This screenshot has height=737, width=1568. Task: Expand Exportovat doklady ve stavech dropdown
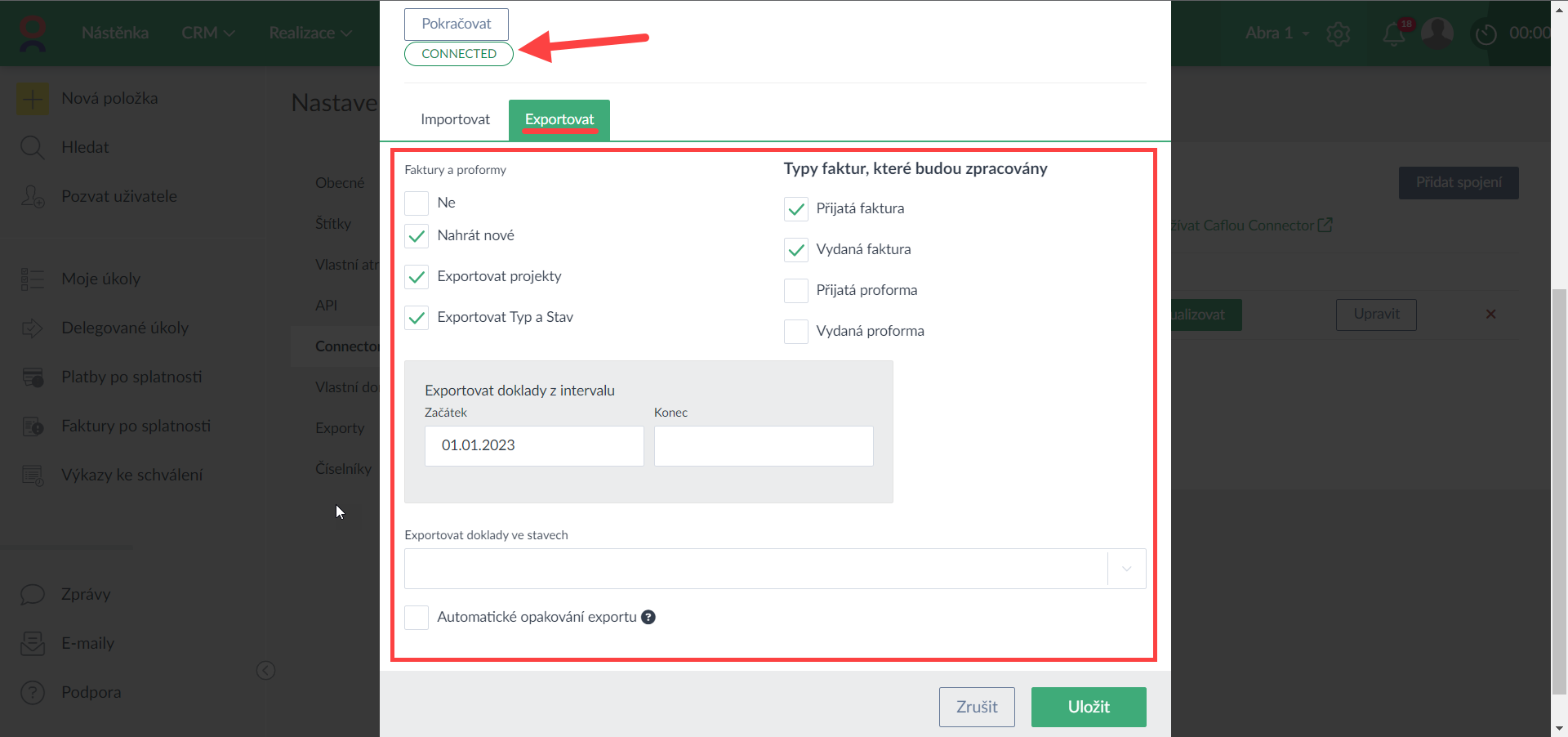[x=1126, y=569]
